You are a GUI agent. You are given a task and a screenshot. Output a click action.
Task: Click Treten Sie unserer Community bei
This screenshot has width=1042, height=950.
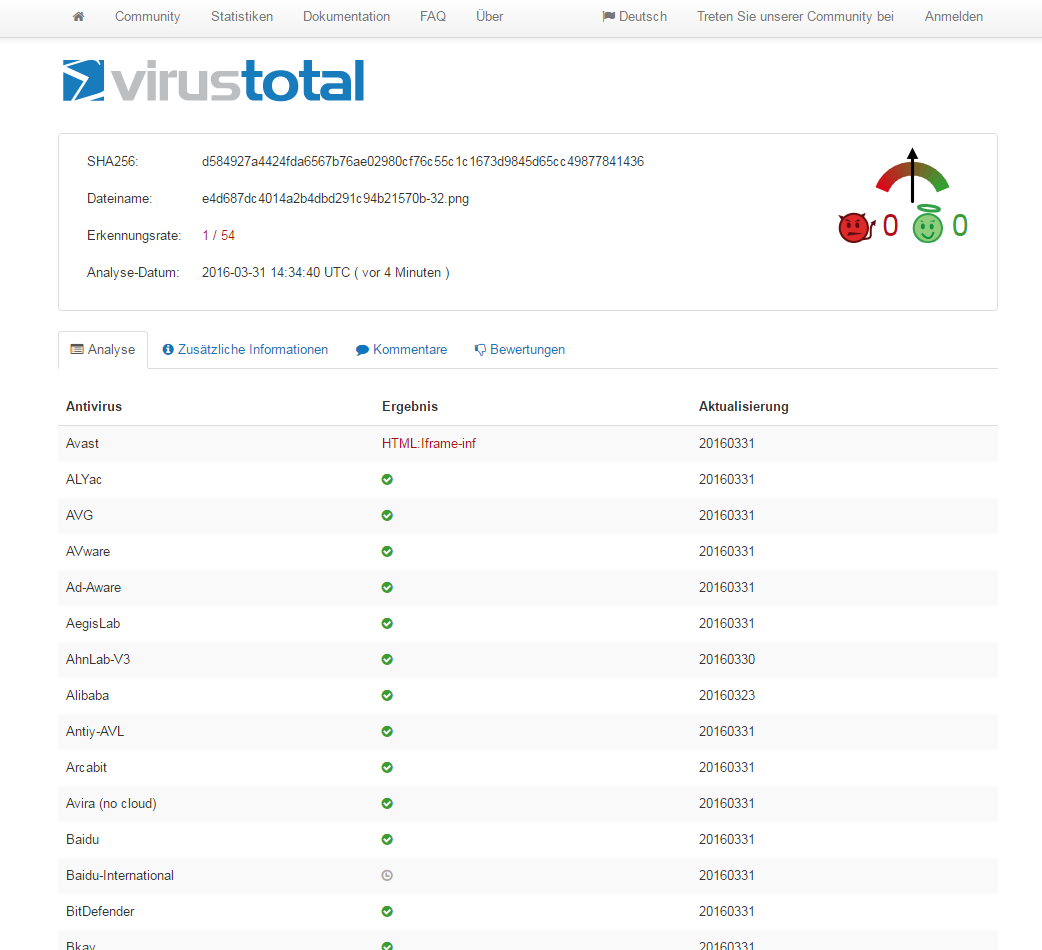pos(795,17)
